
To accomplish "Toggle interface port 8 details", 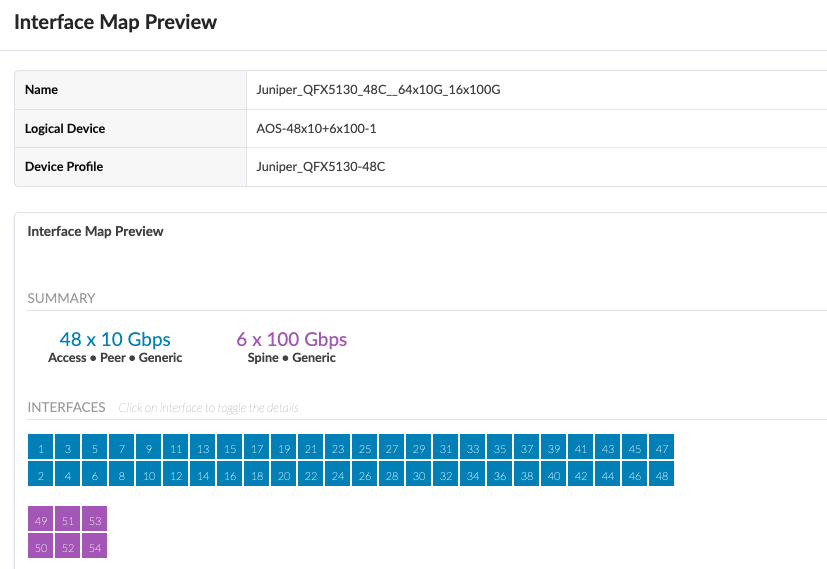I will tap(122, 474).
